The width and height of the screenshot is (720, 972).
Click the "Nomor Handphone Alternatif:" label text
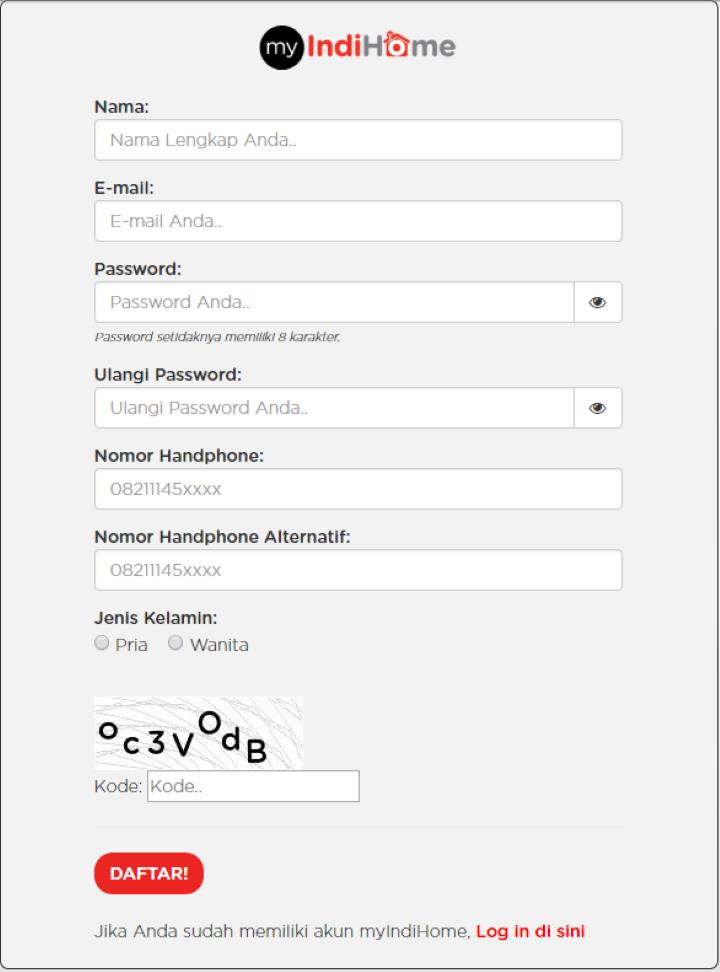[222, 537]
